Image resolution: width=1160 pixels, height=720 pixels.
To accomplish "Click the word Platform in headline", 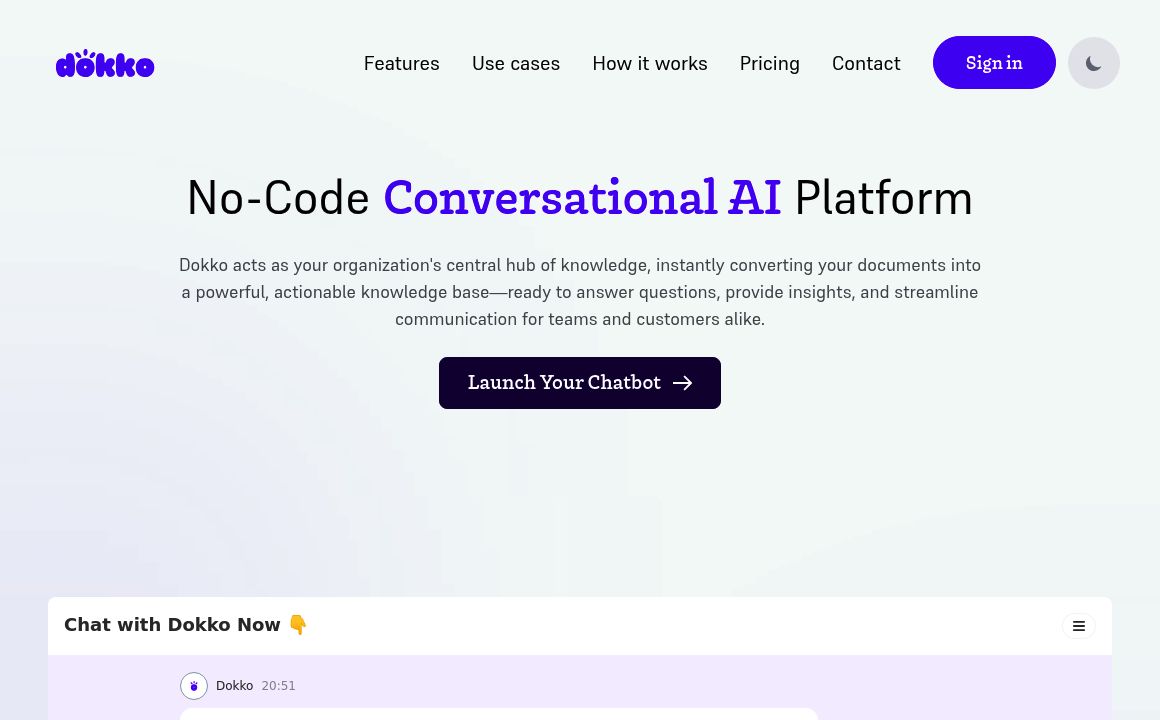I will pyautogui.click(x=883, y=197).
